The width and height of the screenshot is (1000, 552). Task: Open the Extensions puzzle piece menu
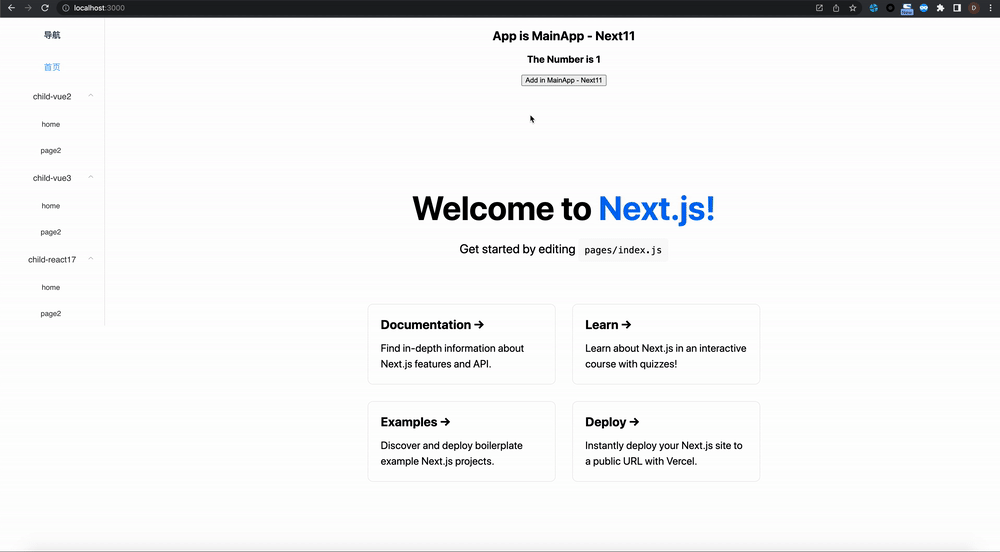(x=940, y=8)
